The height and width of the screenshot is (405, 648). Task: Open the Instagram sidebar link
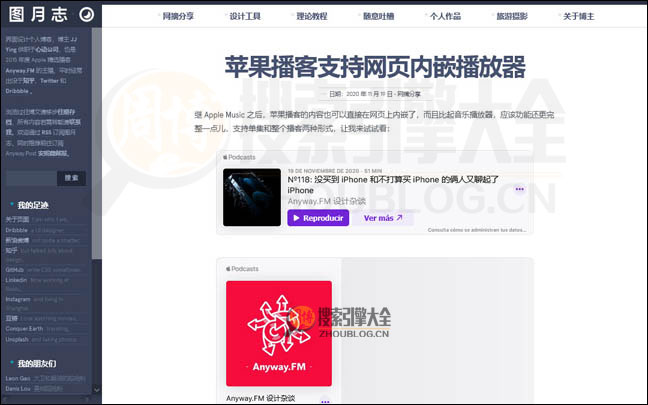tap(18, 299)
